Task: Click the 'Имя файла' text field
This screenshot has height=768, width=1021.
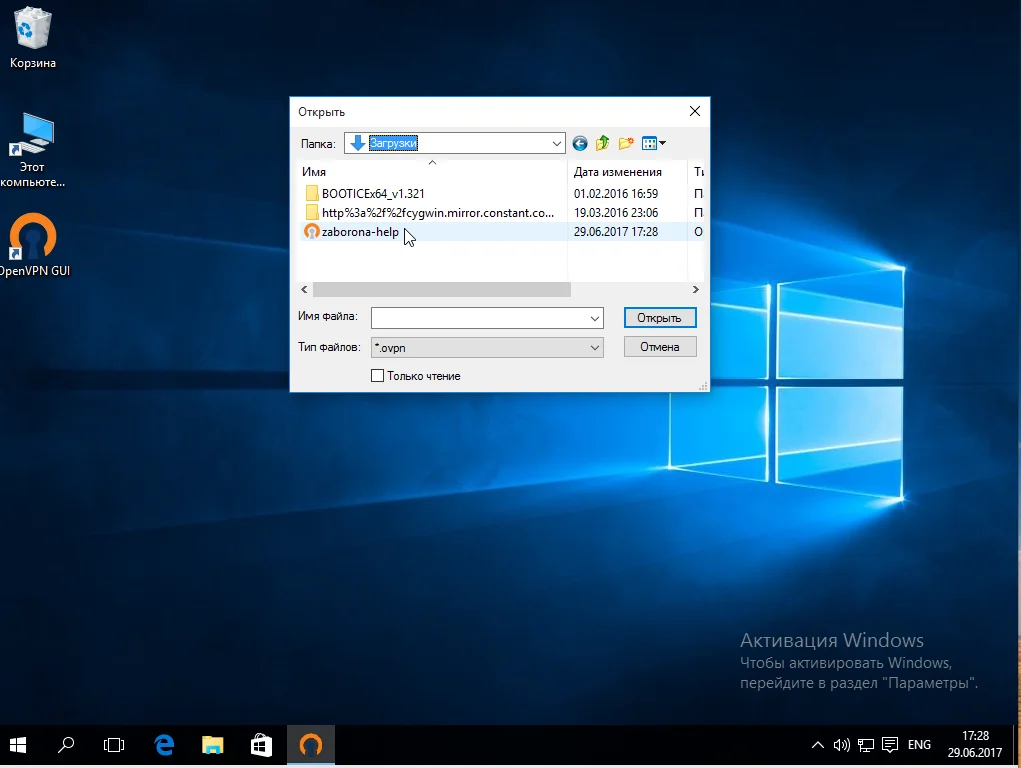Action: pyautogui.click(x=478, y=318)
